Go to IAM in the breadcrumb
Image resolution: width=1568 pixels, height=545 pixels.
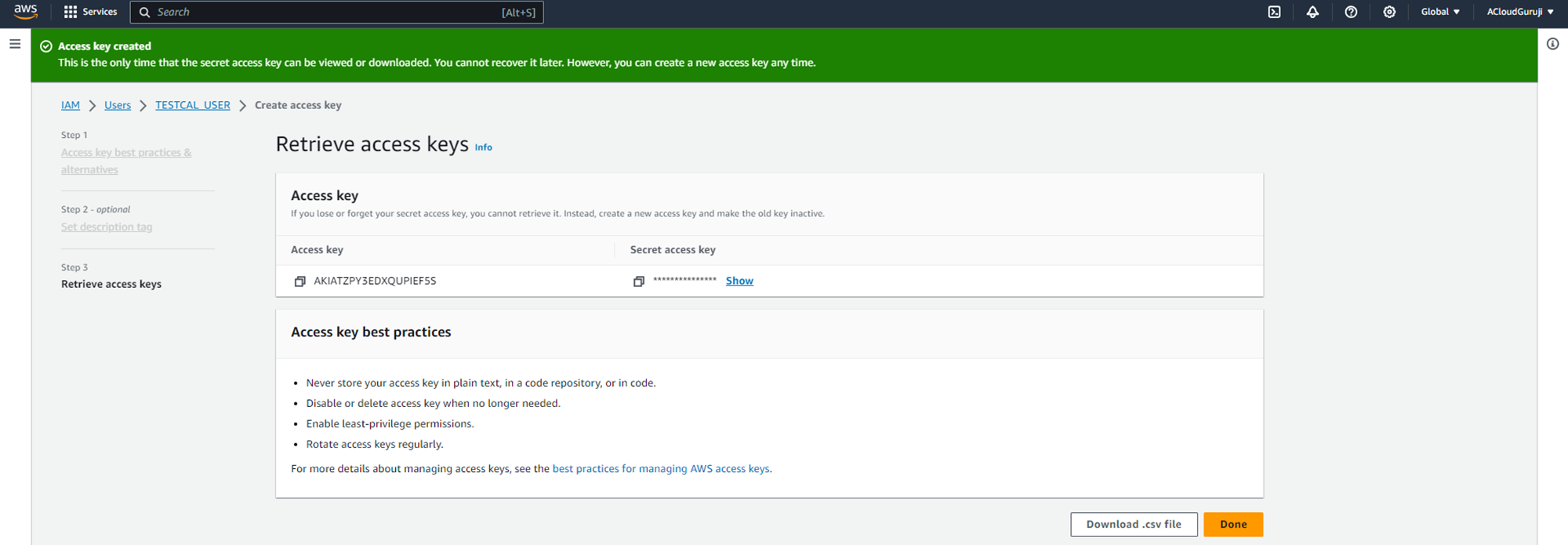coord(71,105)
